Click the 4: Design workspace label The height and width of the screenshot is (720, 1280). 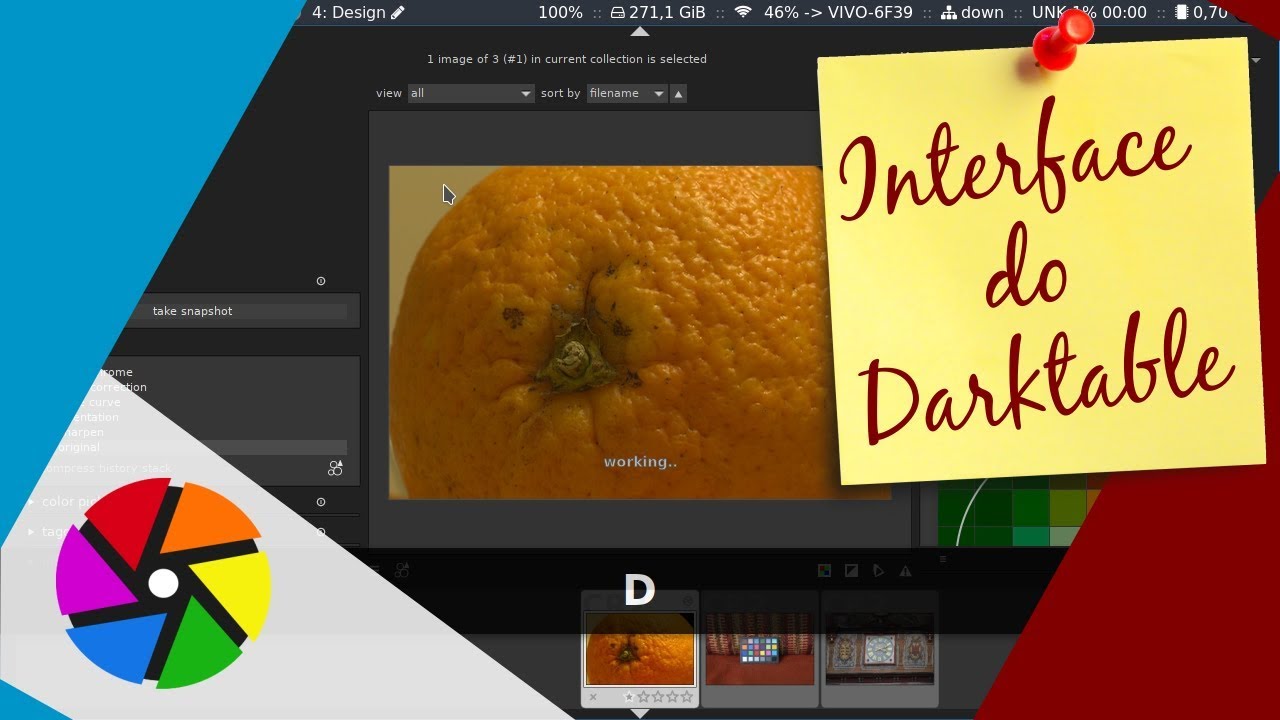[x=358, y=12]
